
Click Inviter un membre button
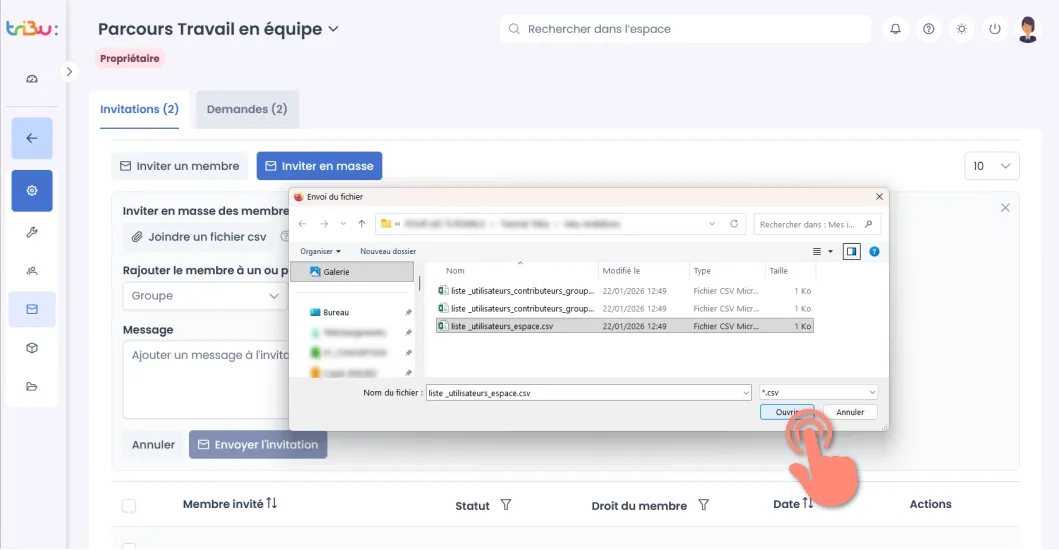[180, 166]
